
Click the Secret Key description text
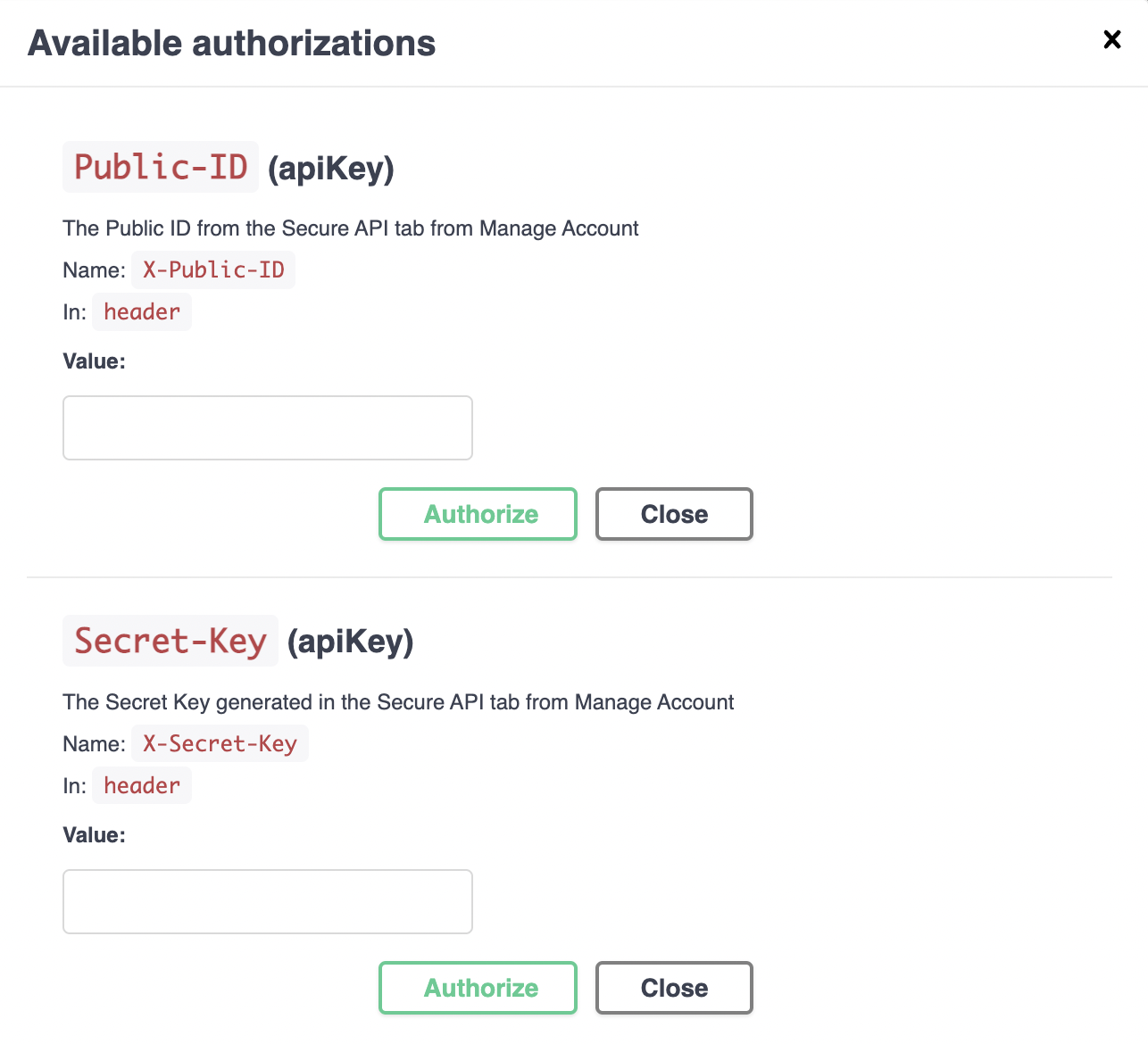coord(398,702)
